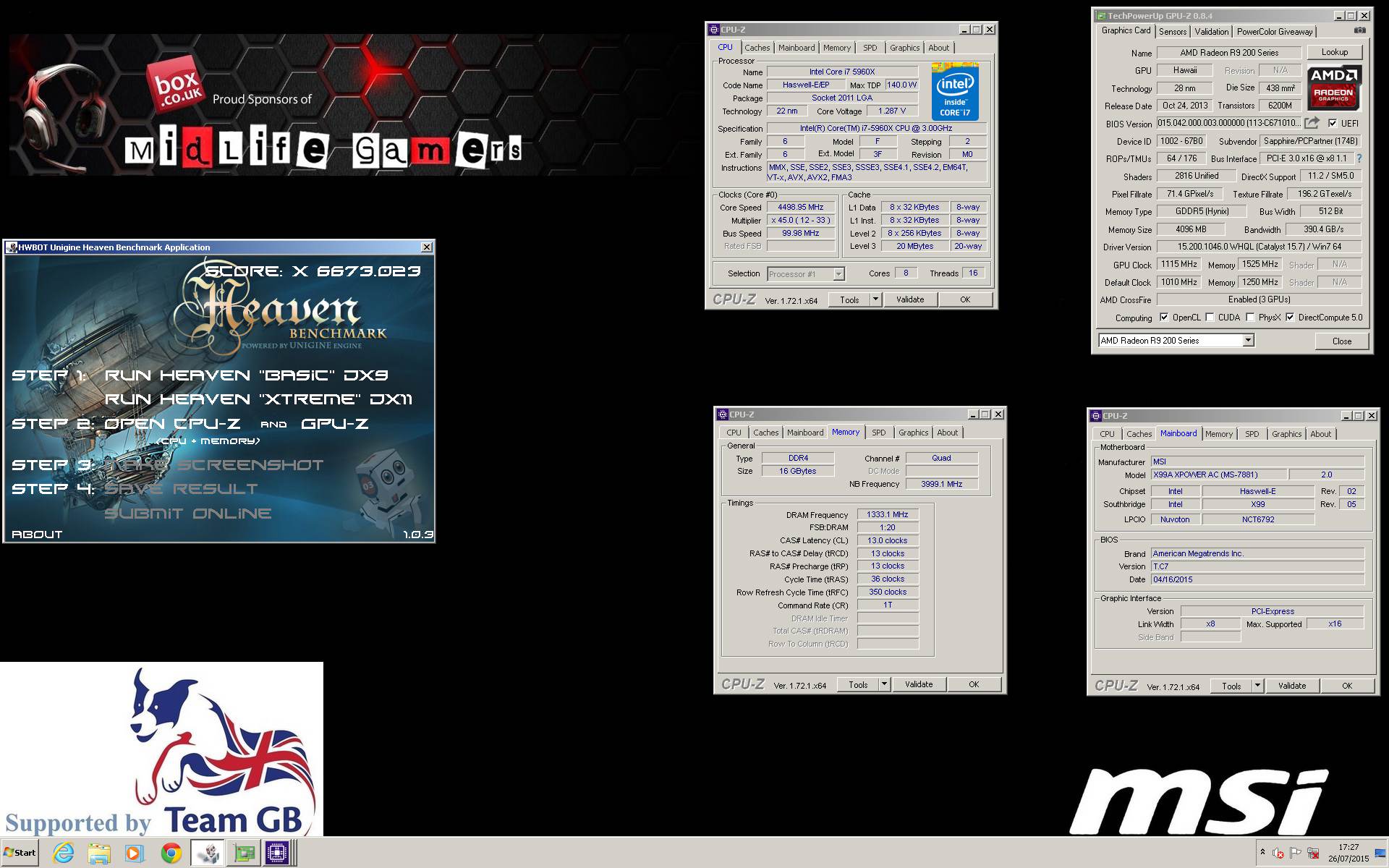Toggle the OpenCL checkbox

(x=1163, y=317)
